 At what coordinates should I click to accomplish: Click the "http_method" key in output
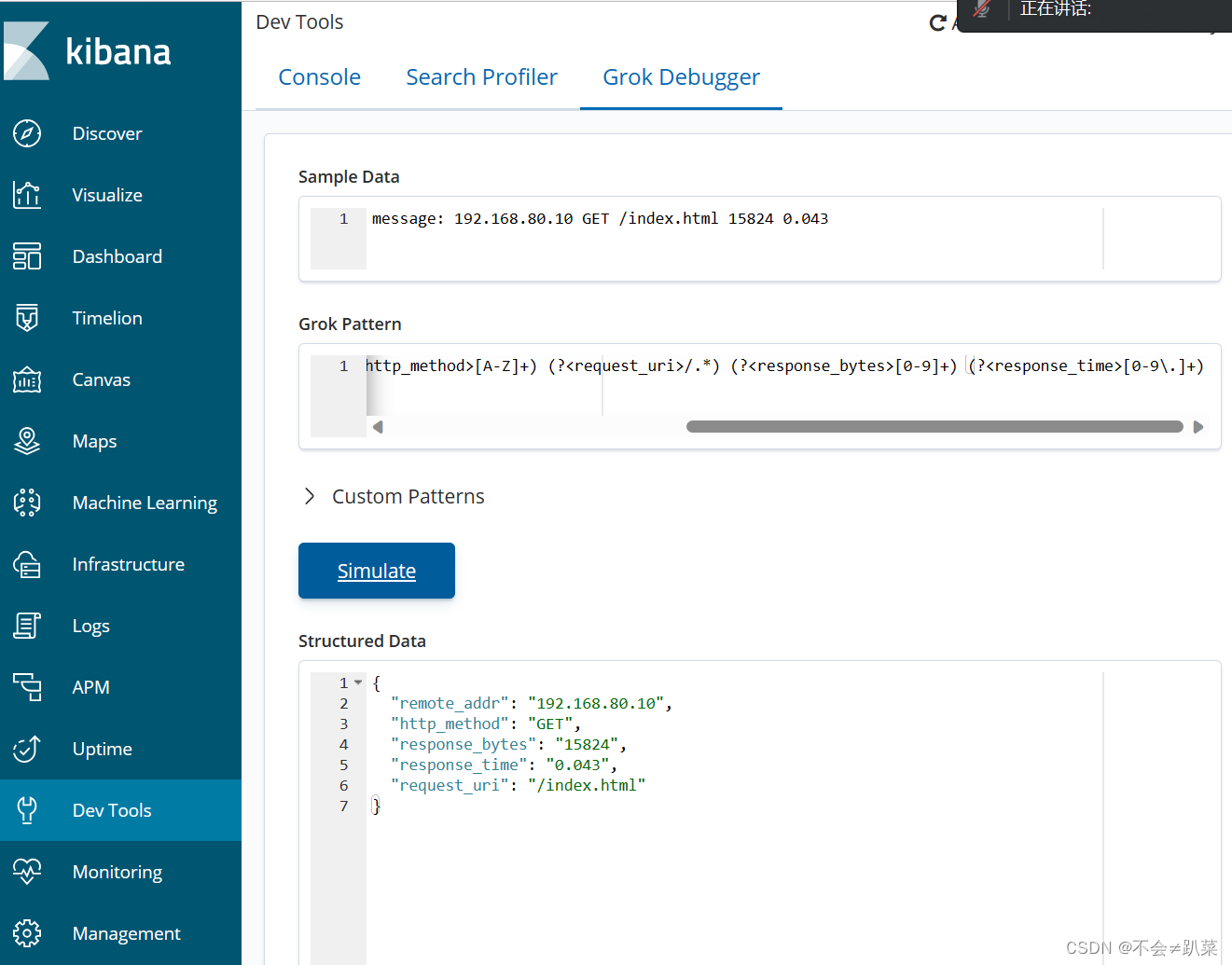coord(450,724)
